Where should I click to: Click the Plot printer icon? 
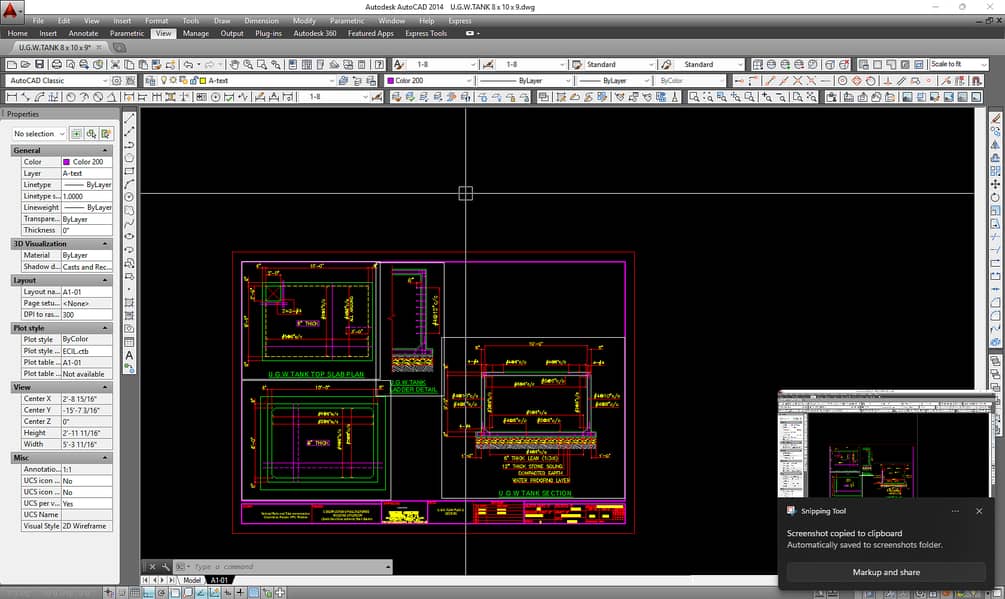point(56,65)
